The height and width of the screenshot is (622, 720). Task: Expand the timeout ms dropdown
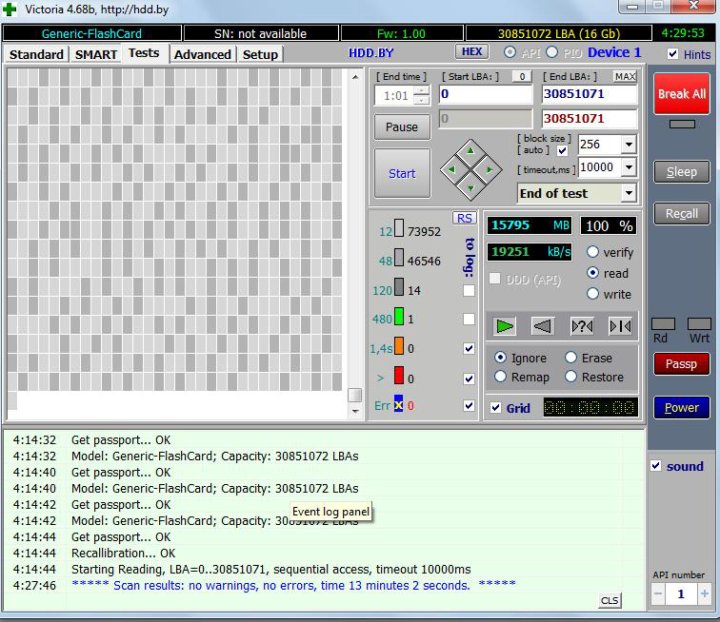point(628,167)
